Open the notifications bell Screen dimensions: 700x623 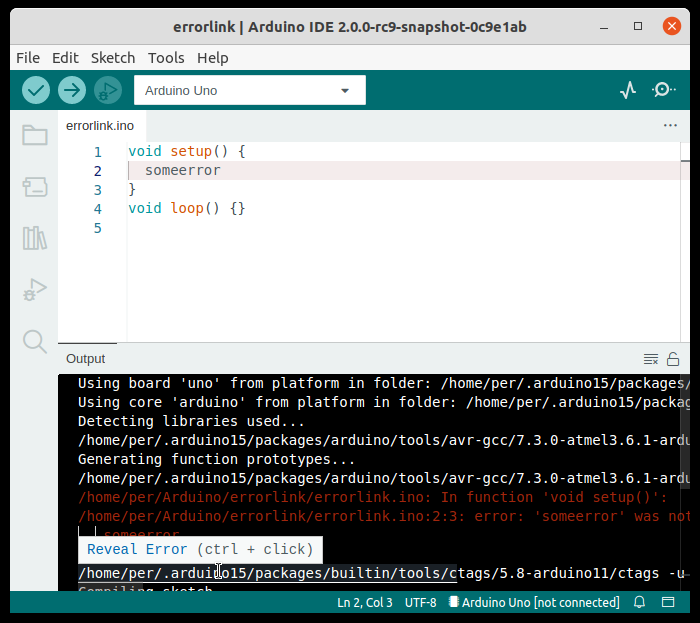click(639, 602)
